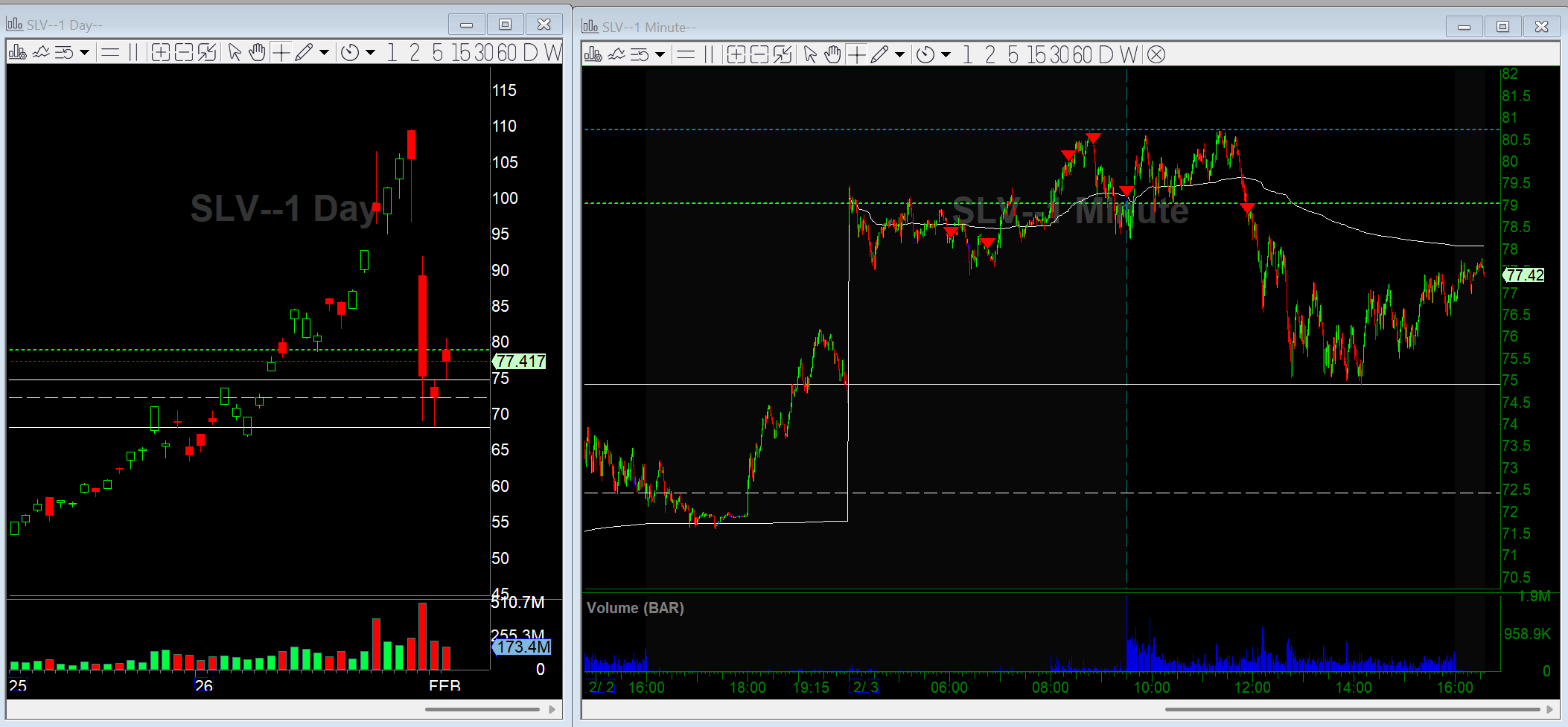1568x727 pixels.
Task: Select vertical lines tool in SLV 1 Day toolbar
Action: click(133, 52)
